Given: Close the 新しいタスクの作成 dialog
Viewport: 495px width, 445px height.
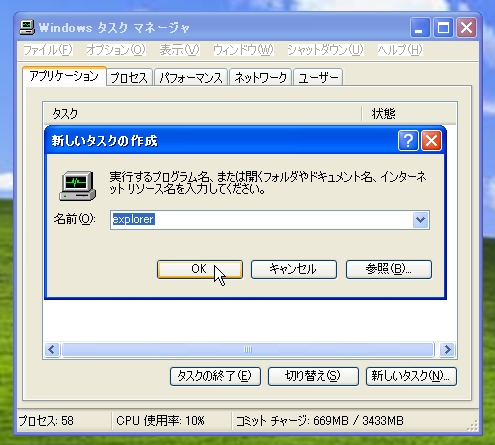Looking at the screenshot, I should [431, 141].
